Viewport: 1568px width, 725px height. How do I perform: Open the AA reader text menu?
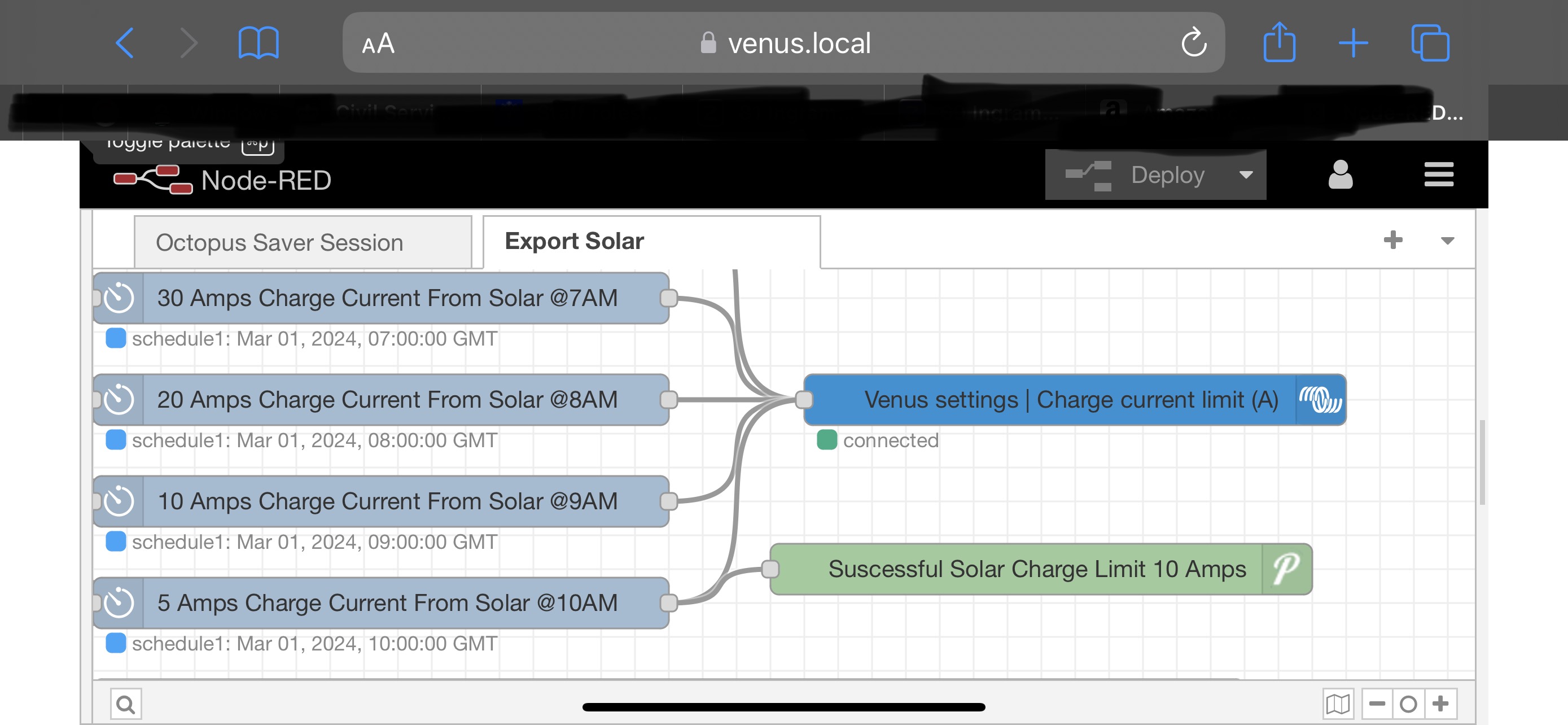tap(378, 44)
